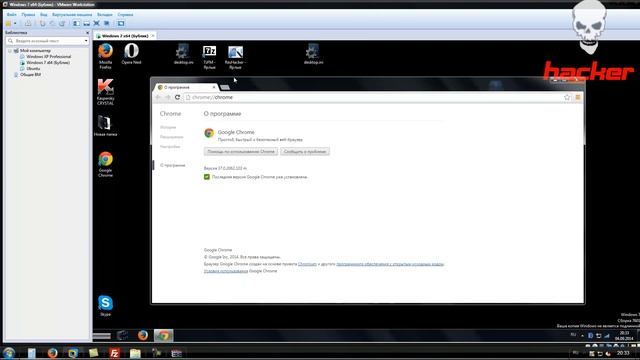This screenshot has height=360, width=640.
Task: Click Chrome's forward navigation arrow
Action: click(x=167, y=97)
